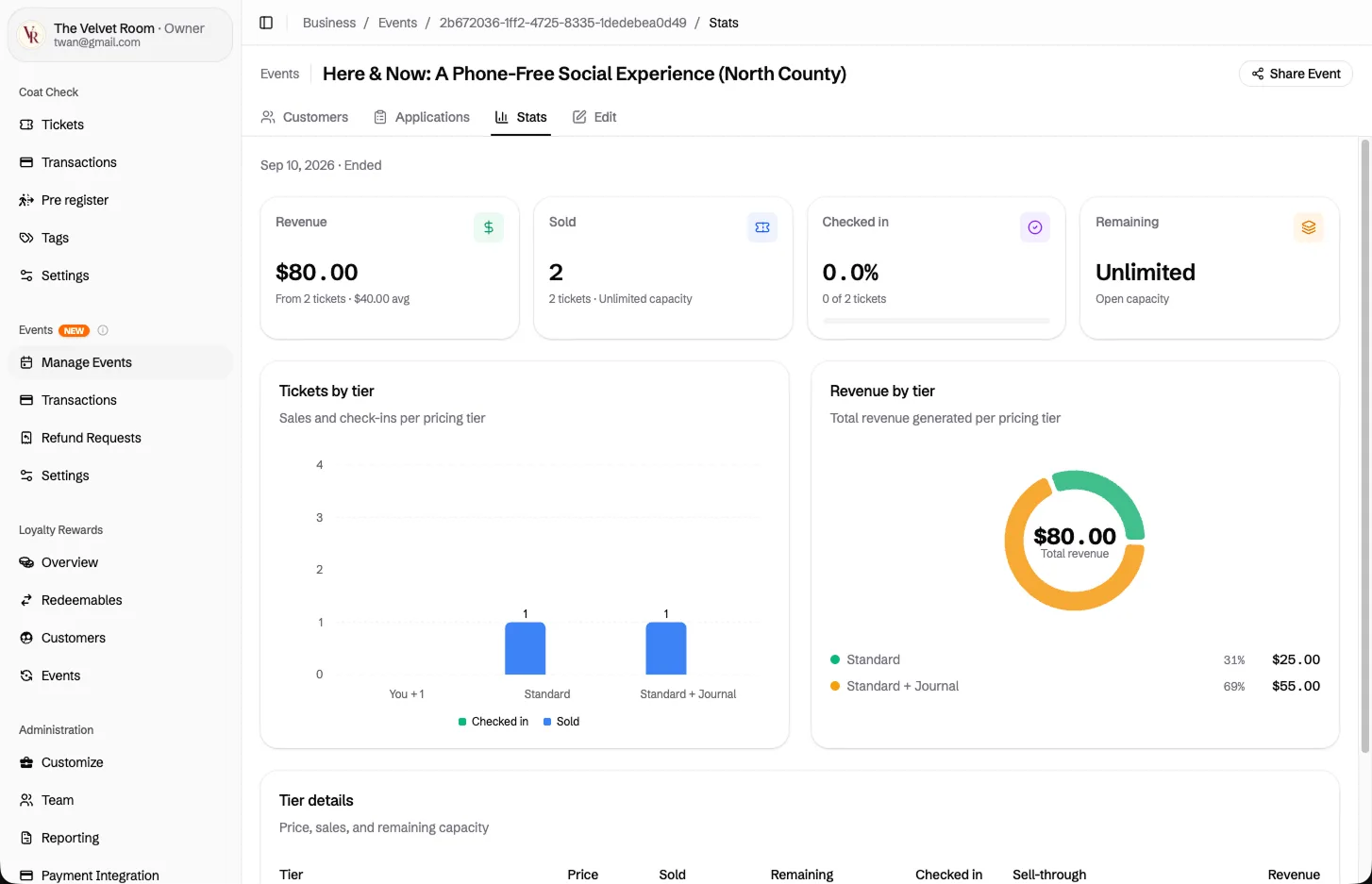Click the Tier details heading
Viewport: 1372px width, 884px height.
click(316, 800)
